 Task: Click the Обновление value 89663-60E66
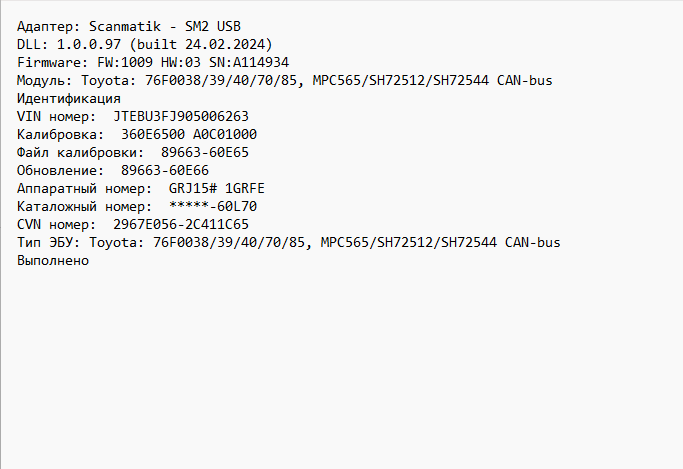click(165, 170)
